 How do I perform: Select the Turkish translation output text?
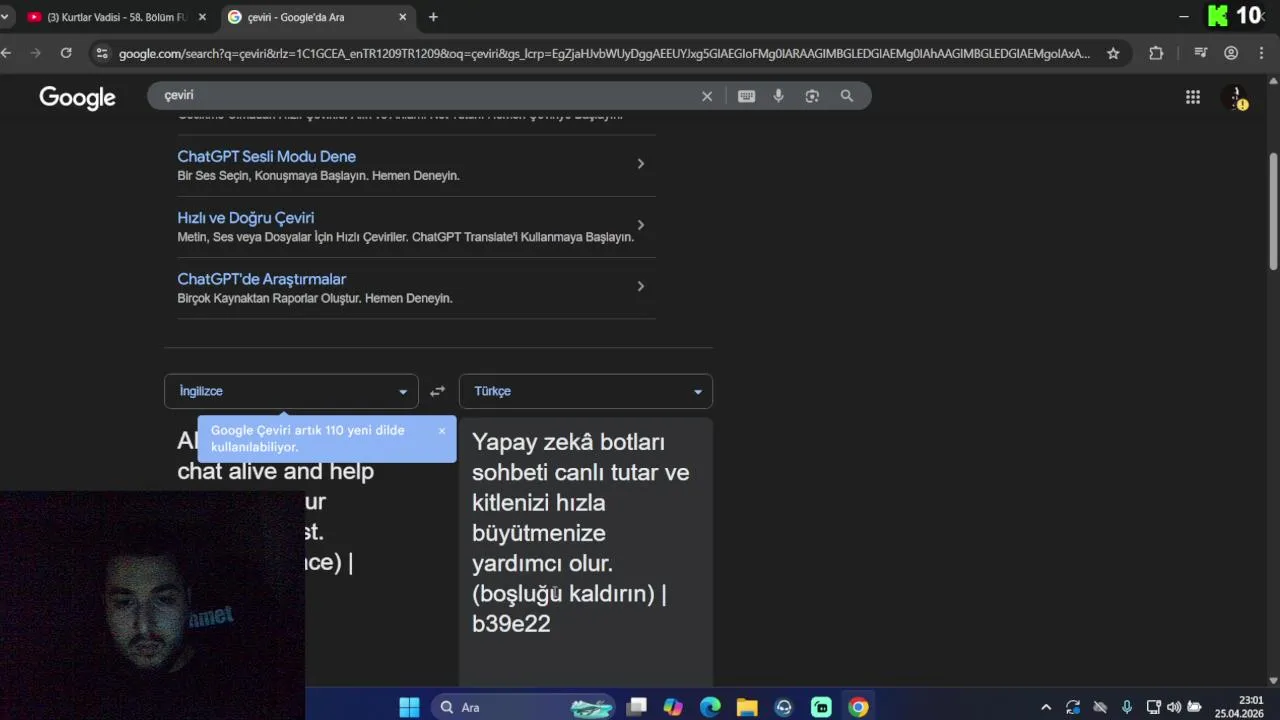[x=580, y=532]
